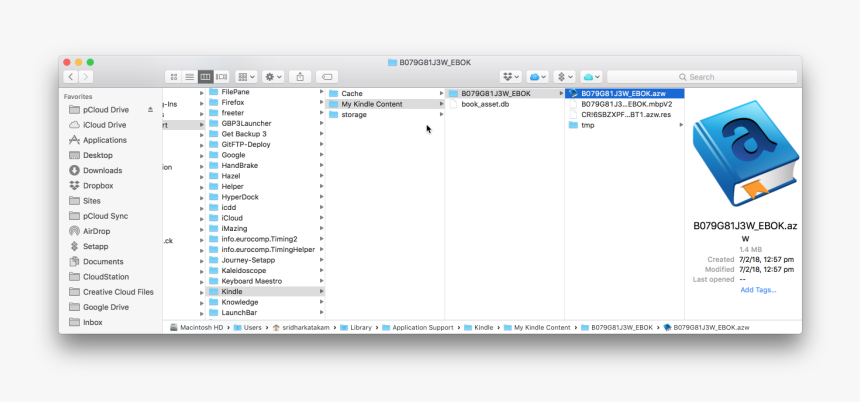Select Applications in Favorites sidebar
The width and height of the screenshot is (860, 402).
pos(104,140)
